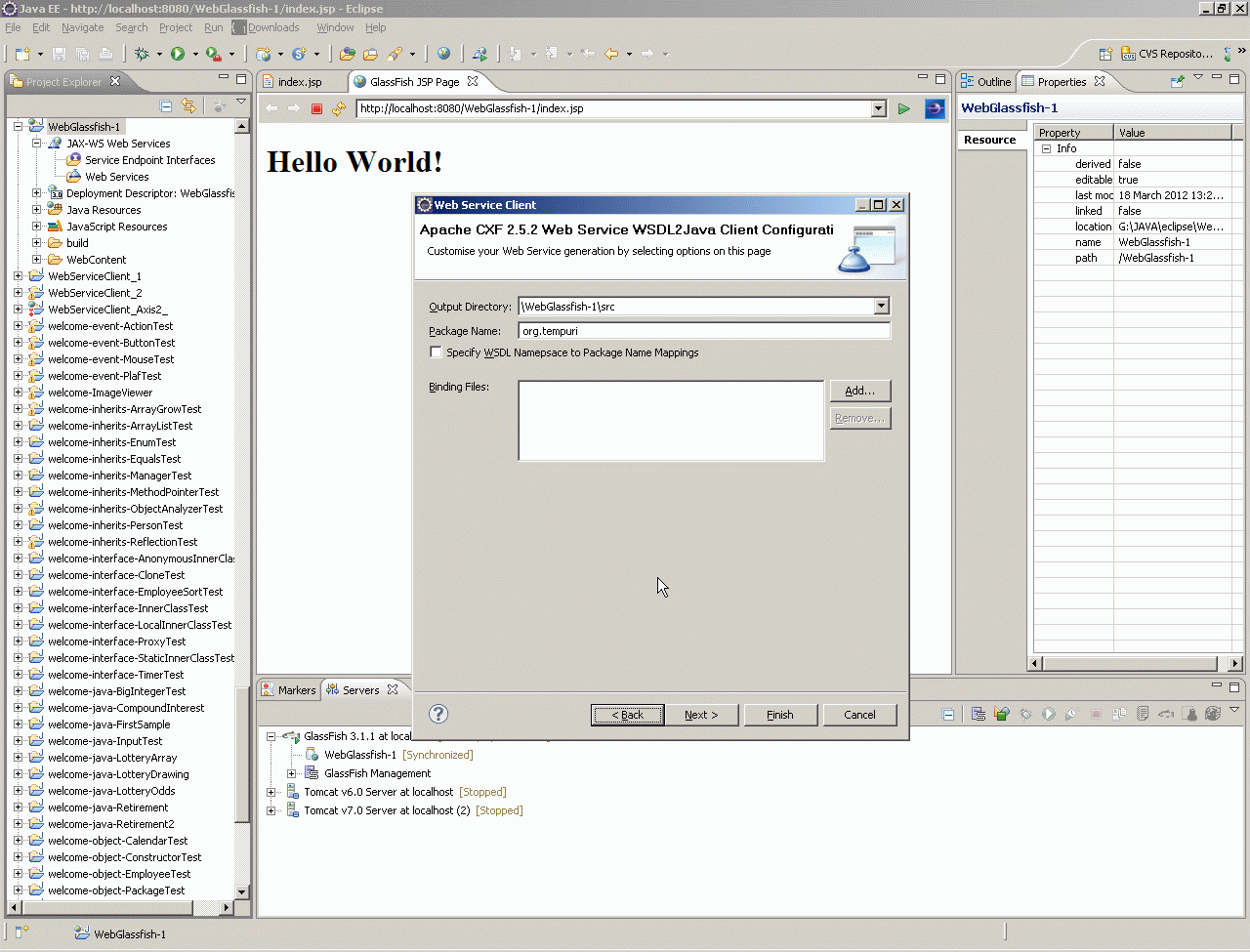Screen dimensions: 1250x952
Task: Click Add... for Binding Files
Action: pos(860,391)
